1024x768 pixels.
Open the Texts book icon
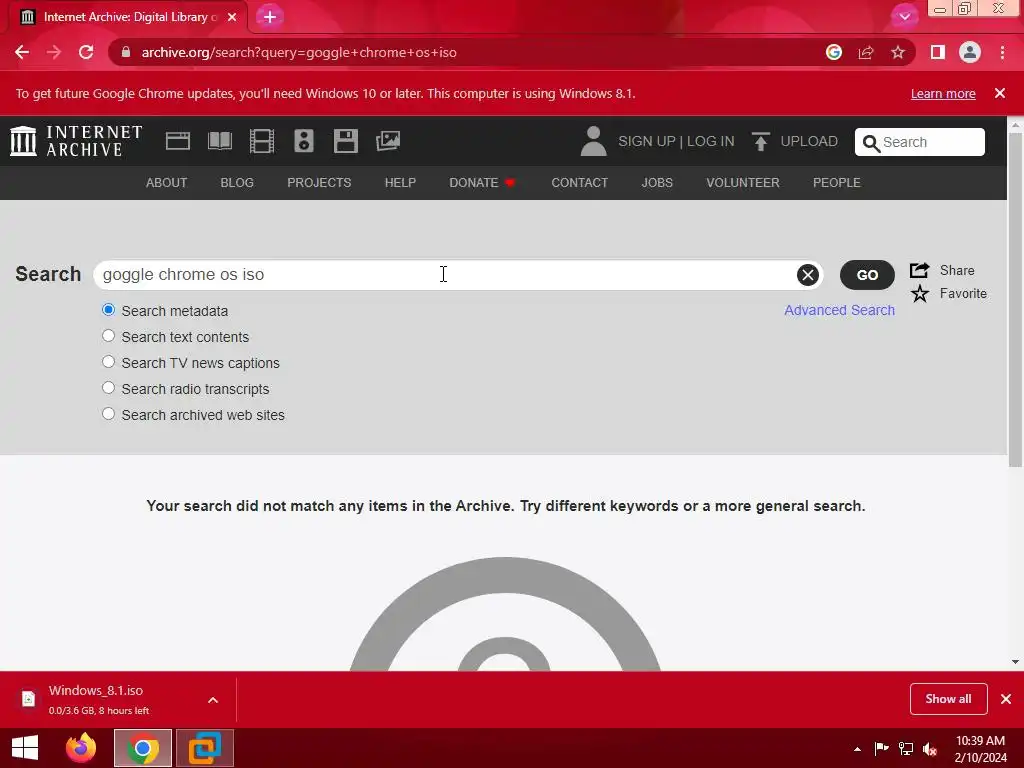click(x=219, y=141)
